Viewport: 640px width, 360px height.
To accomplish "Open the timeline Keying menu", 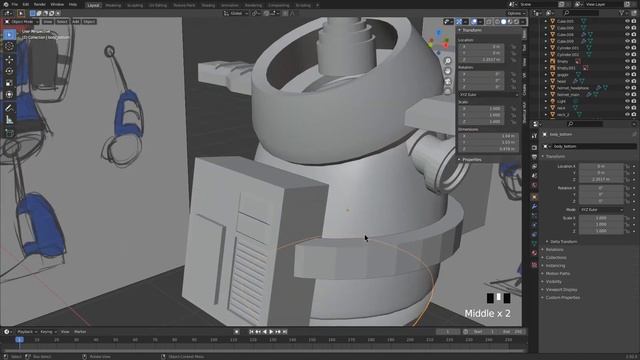I will tap(48, 332).
